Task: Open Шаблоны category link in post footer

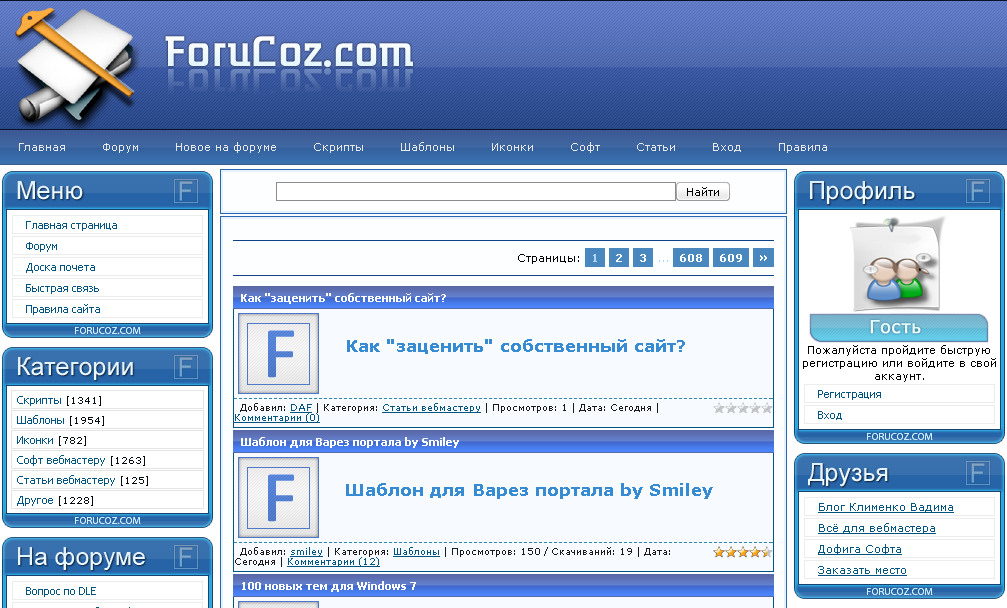Action: click(x=416, y=552)
